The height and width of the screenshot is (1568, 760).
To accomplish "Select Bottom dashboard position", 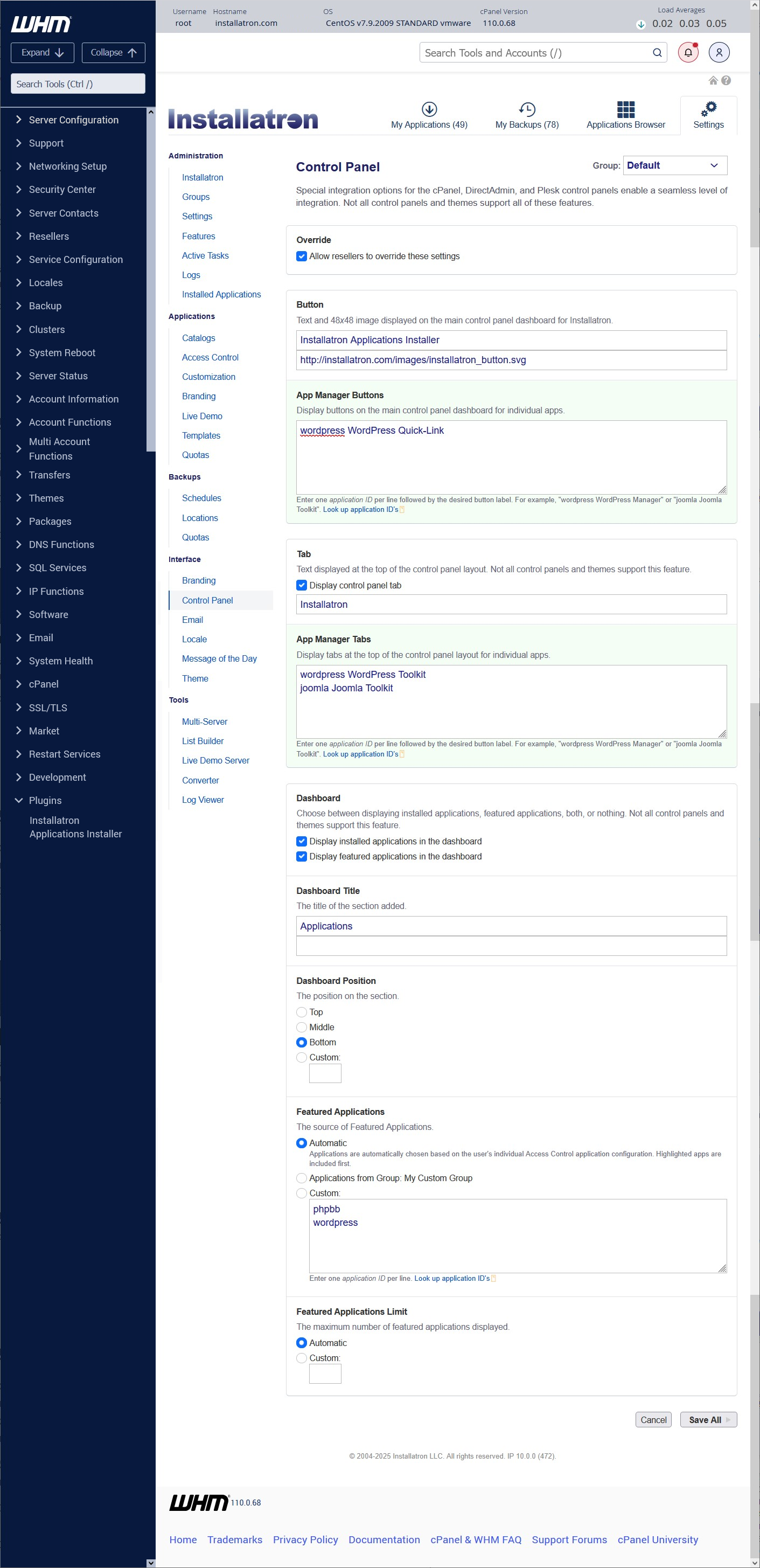I will pyautogui.click(x=301, y=1043).
